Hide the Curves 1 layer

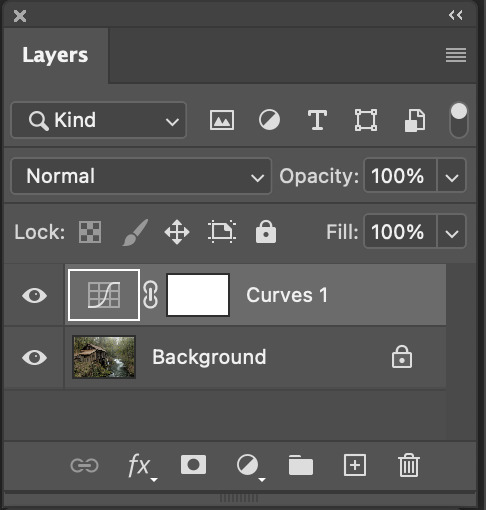[34, 295]
